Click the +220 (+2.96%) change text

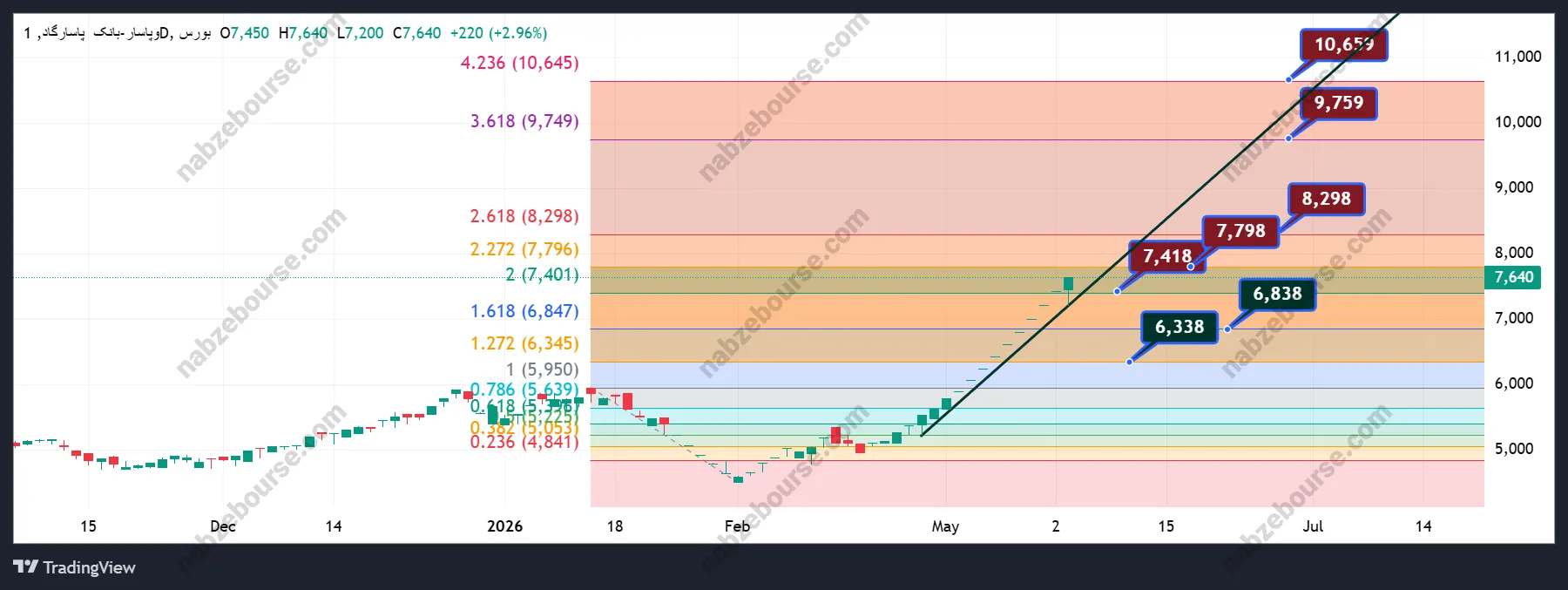pos(498,33)
